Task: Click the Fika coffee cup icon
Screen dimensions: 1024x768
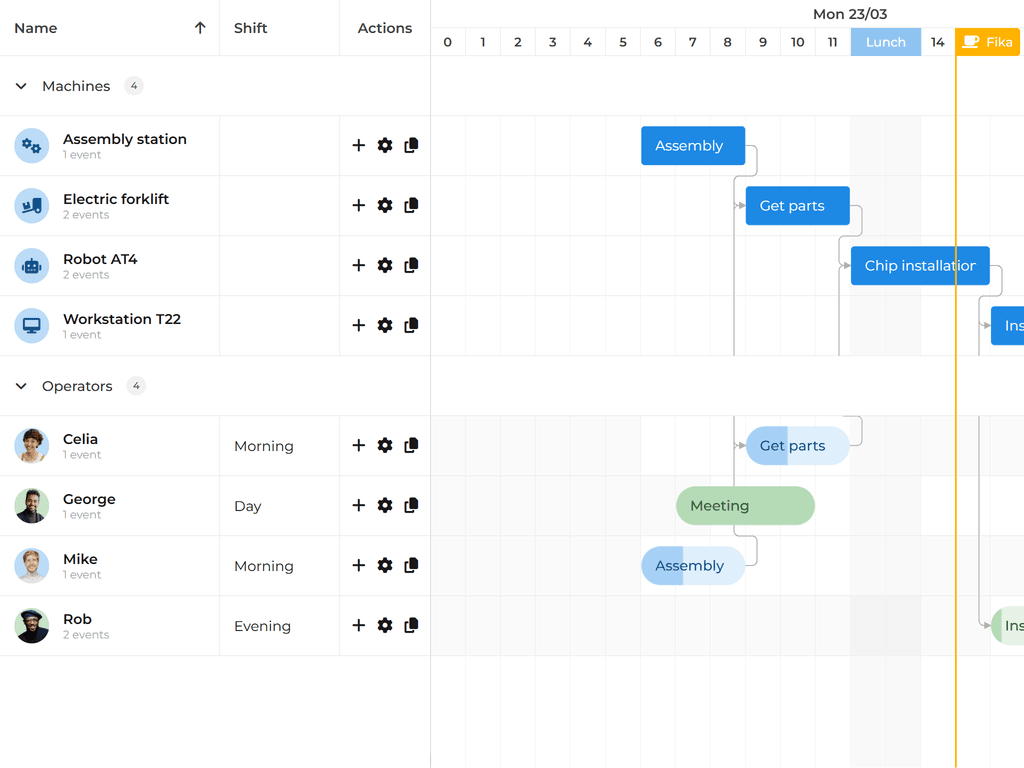Action: (970, 41)
